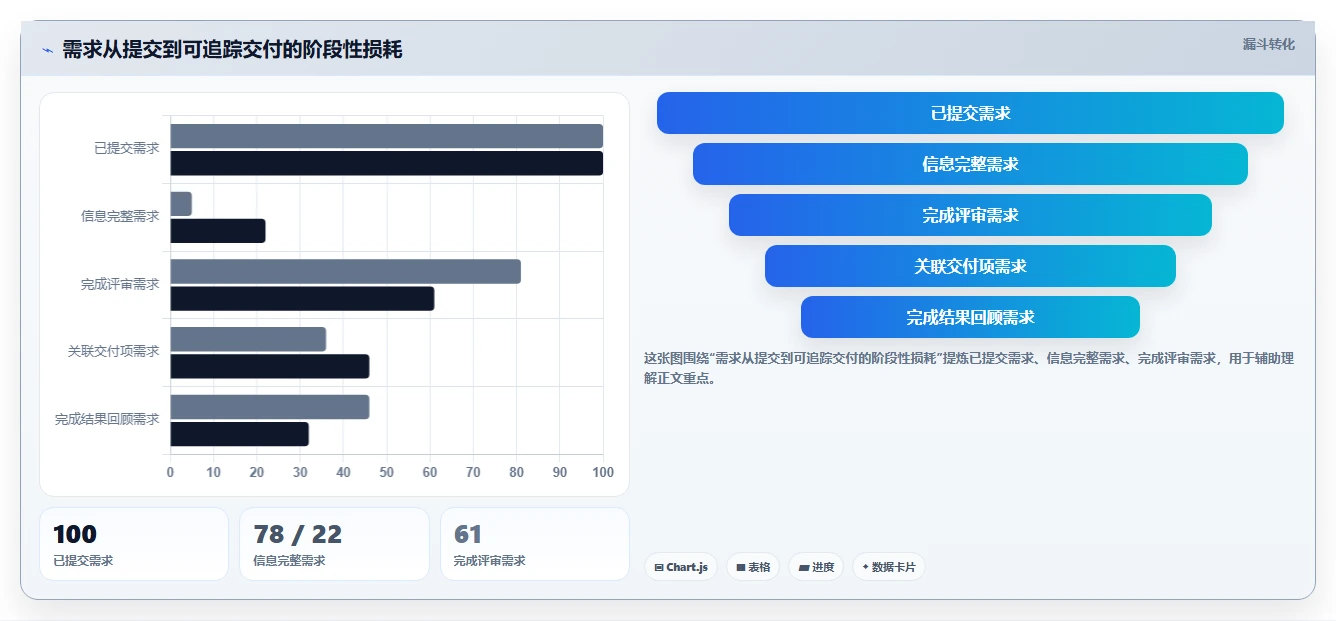This screenshot has width=1336, height=621.
Task: Click the dark bar for 完成评审需求
Action: (302, 298)
